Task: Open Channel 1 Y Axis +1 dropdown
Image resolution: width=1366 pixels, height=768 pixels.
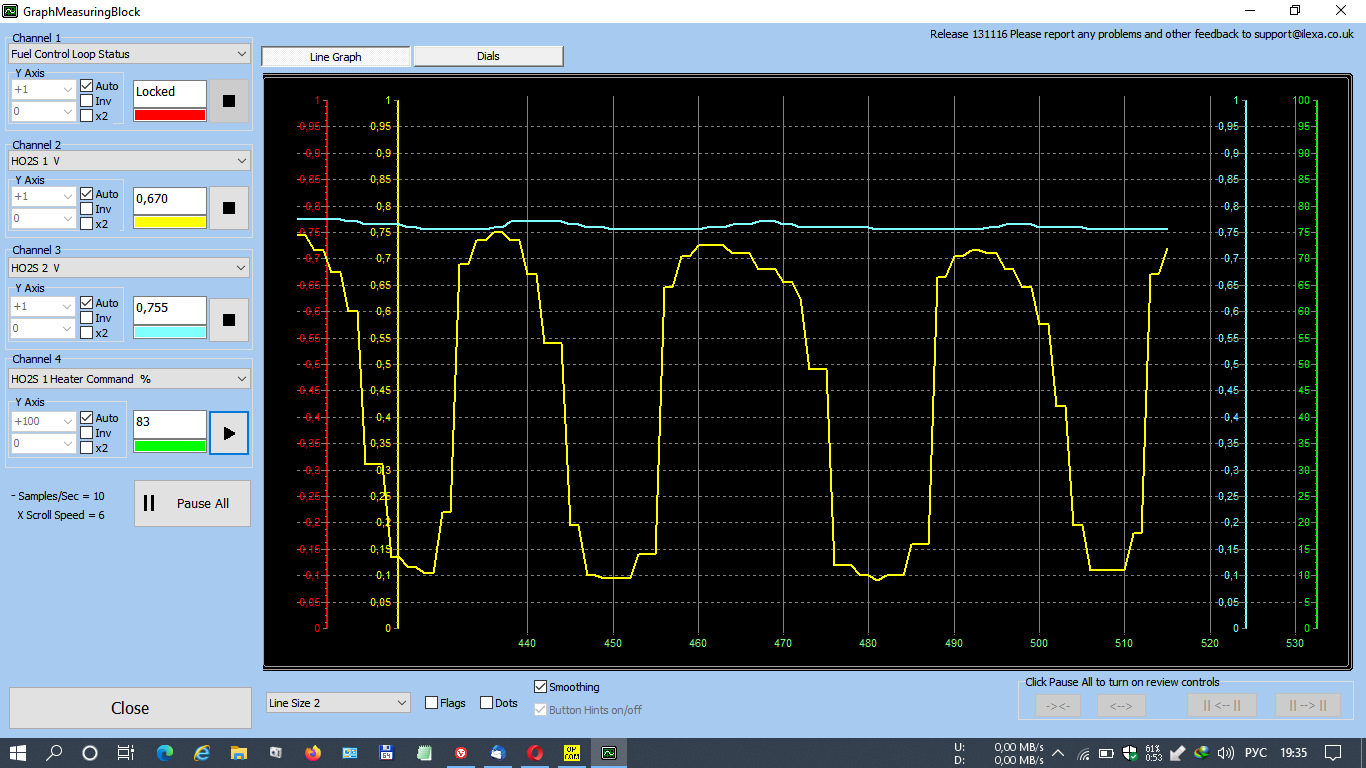Action: [x=44, y=89]
